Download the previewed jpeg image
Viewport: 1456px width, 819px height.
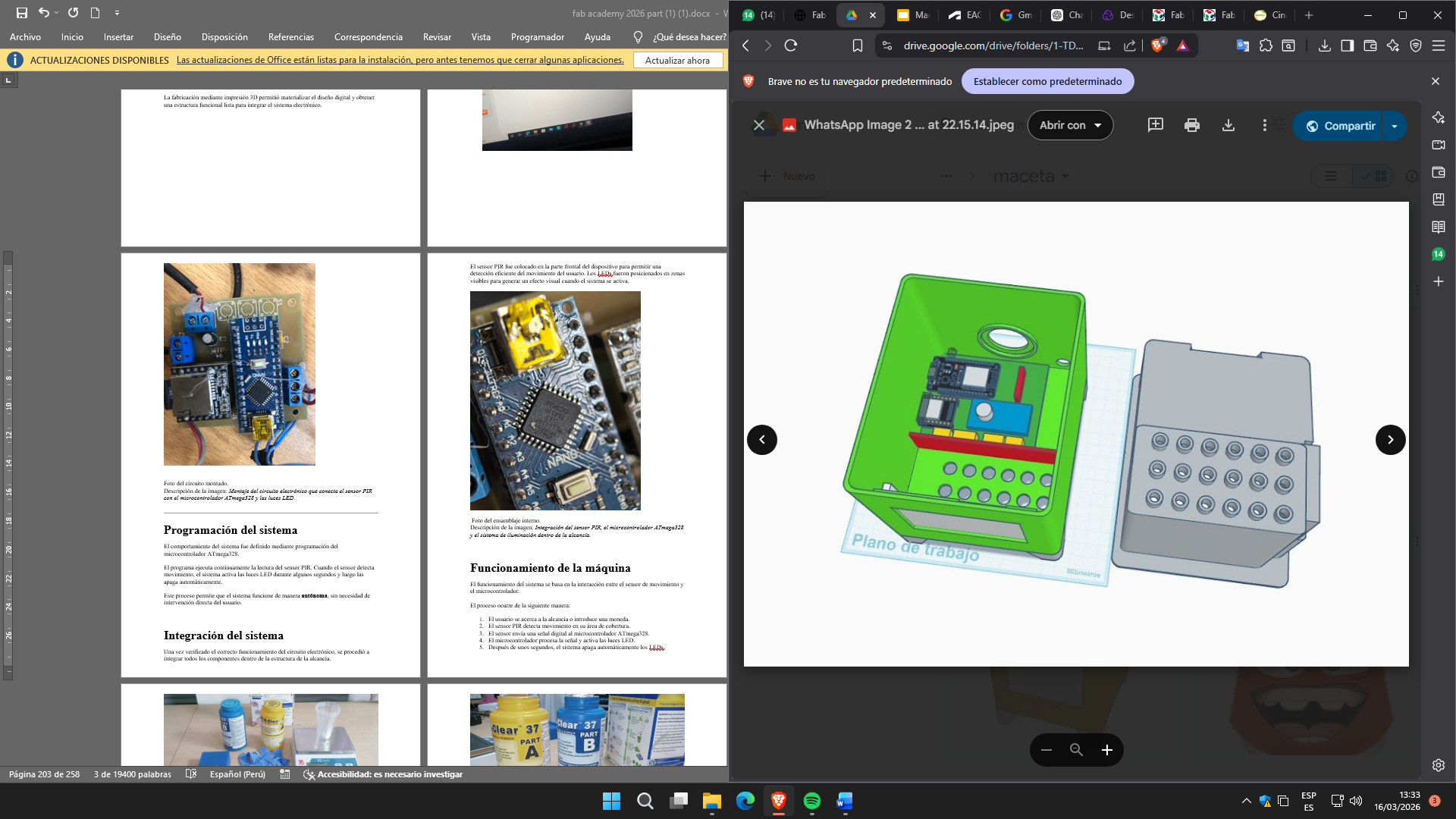tap(1228, 125)
